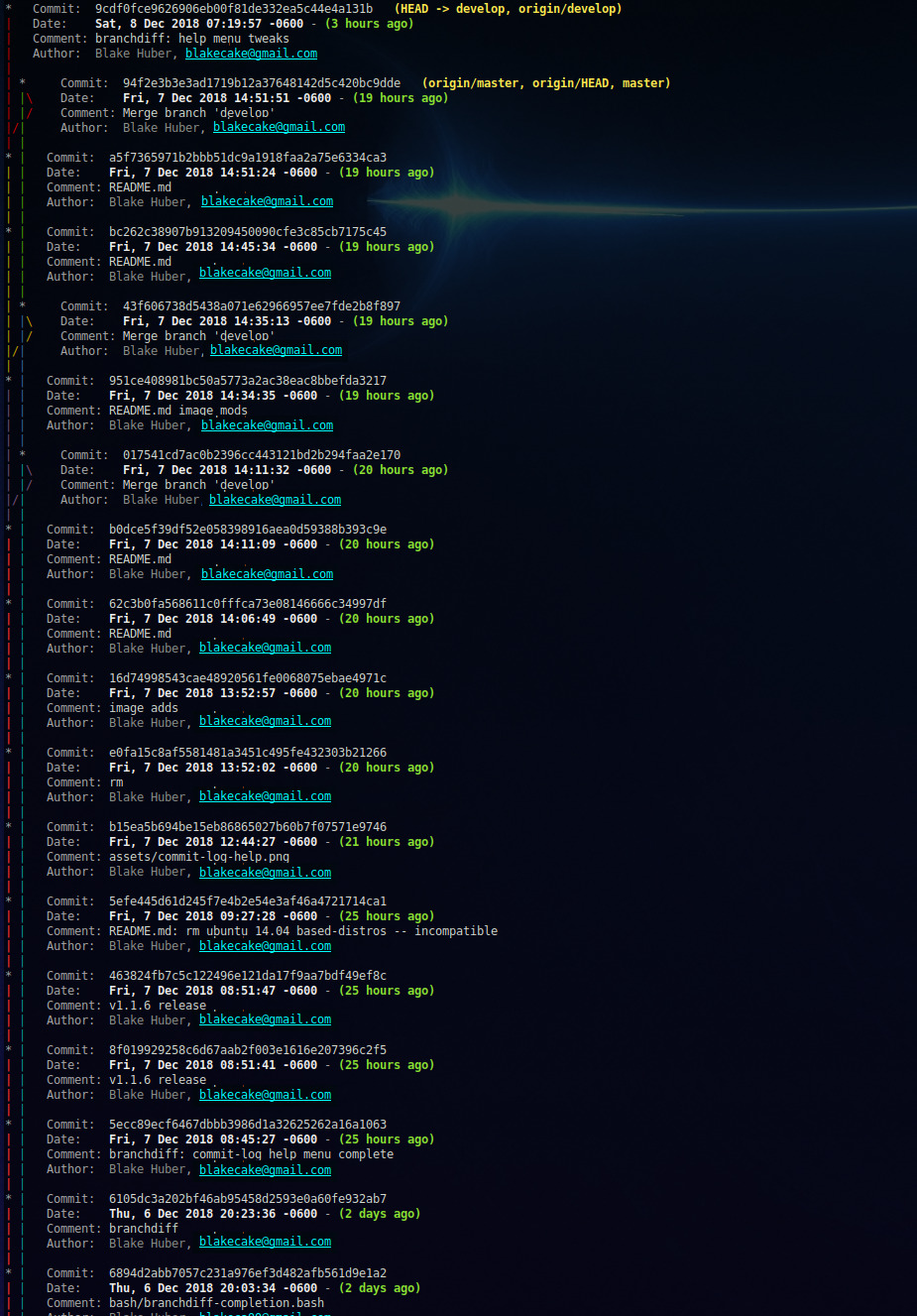Click email link under 'help menu tweaks' commit
917x1316 pixels.
coord(251,54)
